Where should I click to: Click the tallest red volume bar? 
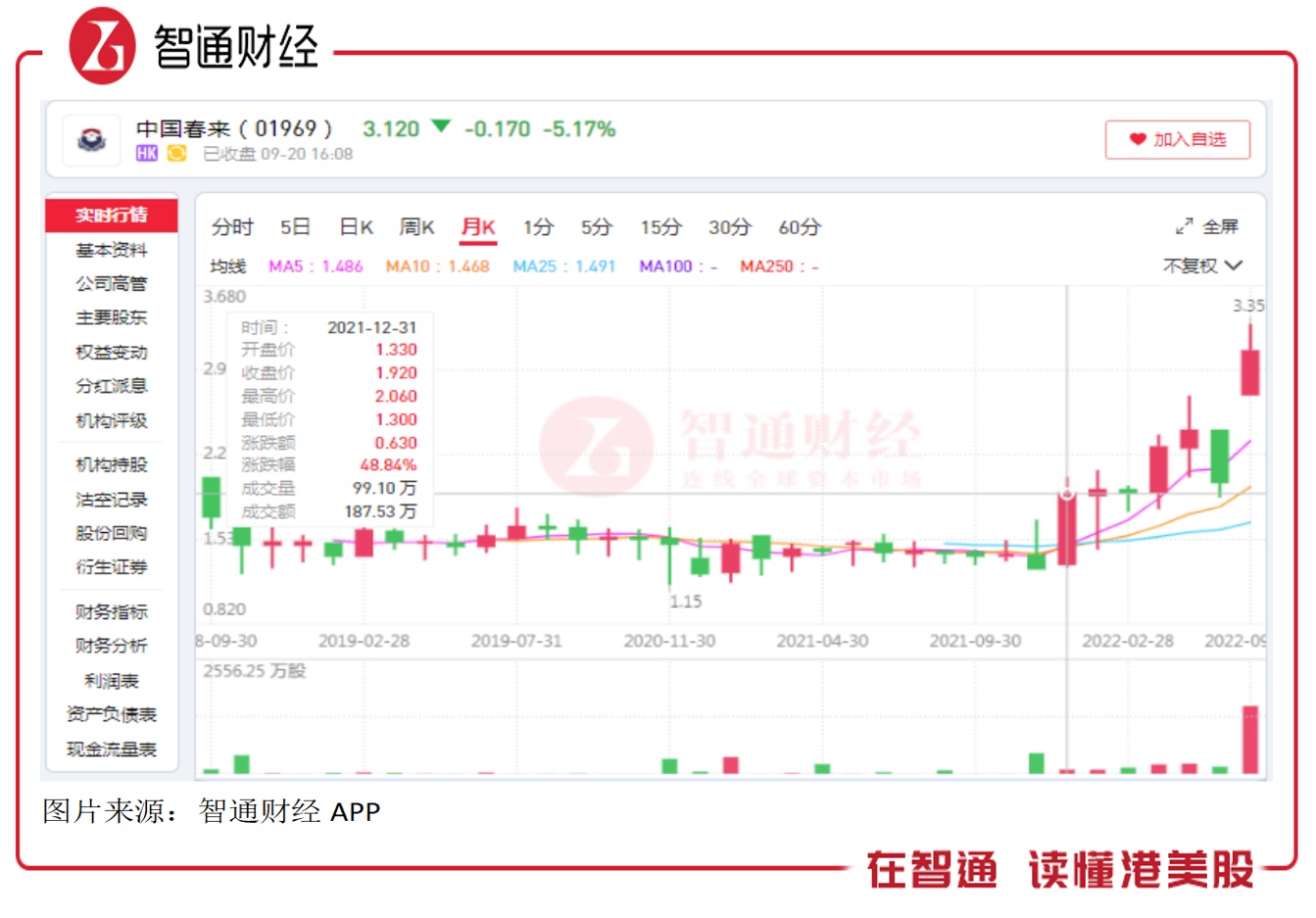(x=1250, y=740)
